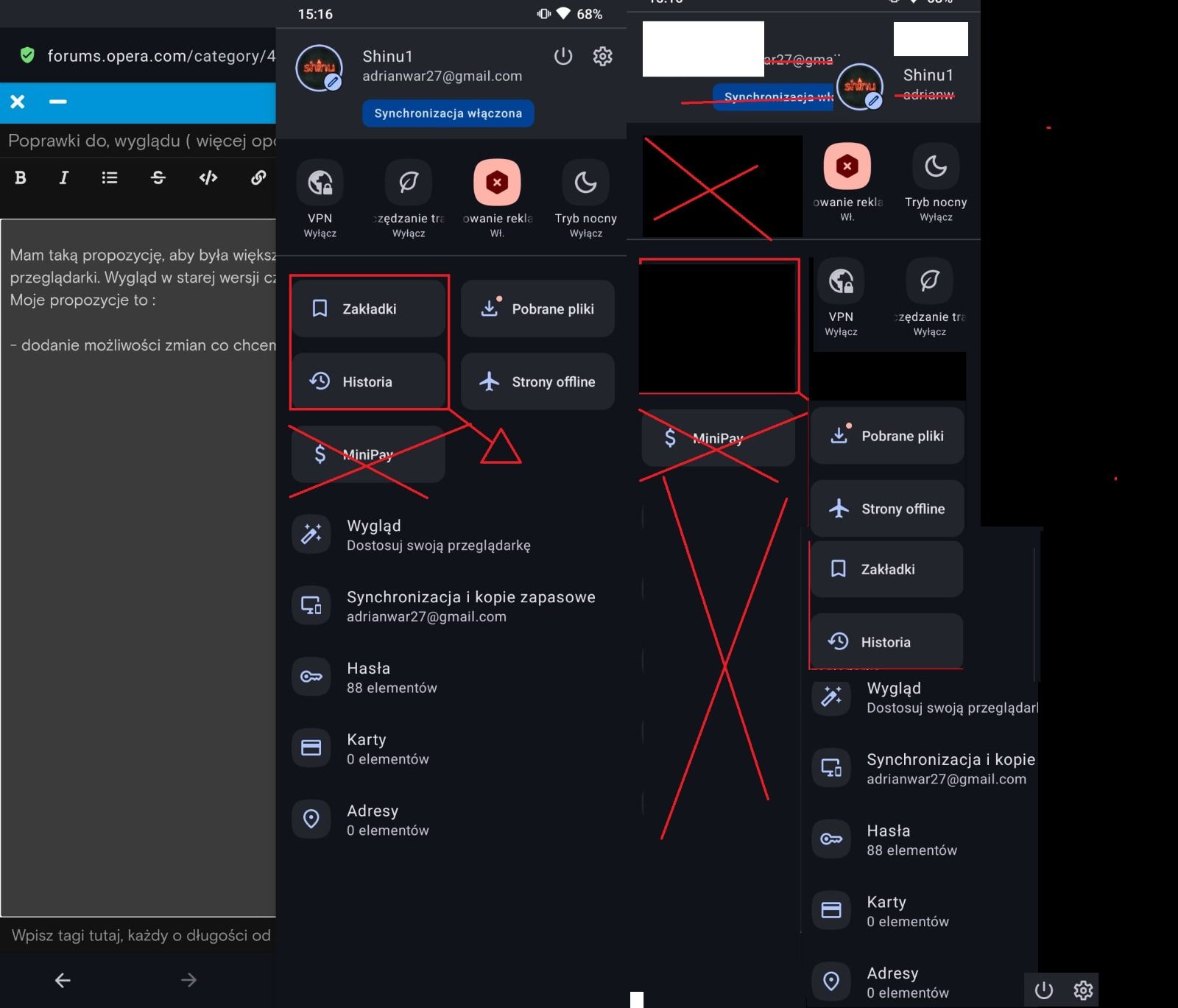The height and width of the screenshot is (1008, 1178).
Task: Focus the tags field 'Wpisz tagi tutaj'
Action: tap(138, 935)
